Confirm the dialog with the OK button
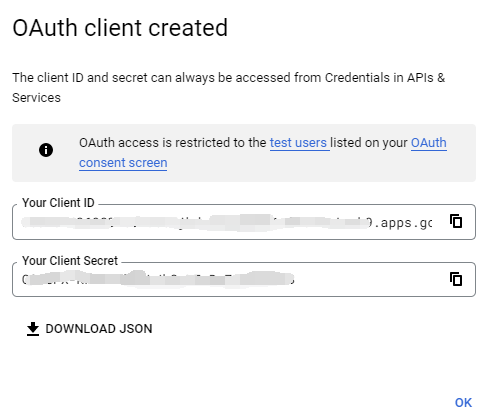Screen dimensions: 488x415 pyautogui.click(x=463, y=403)
